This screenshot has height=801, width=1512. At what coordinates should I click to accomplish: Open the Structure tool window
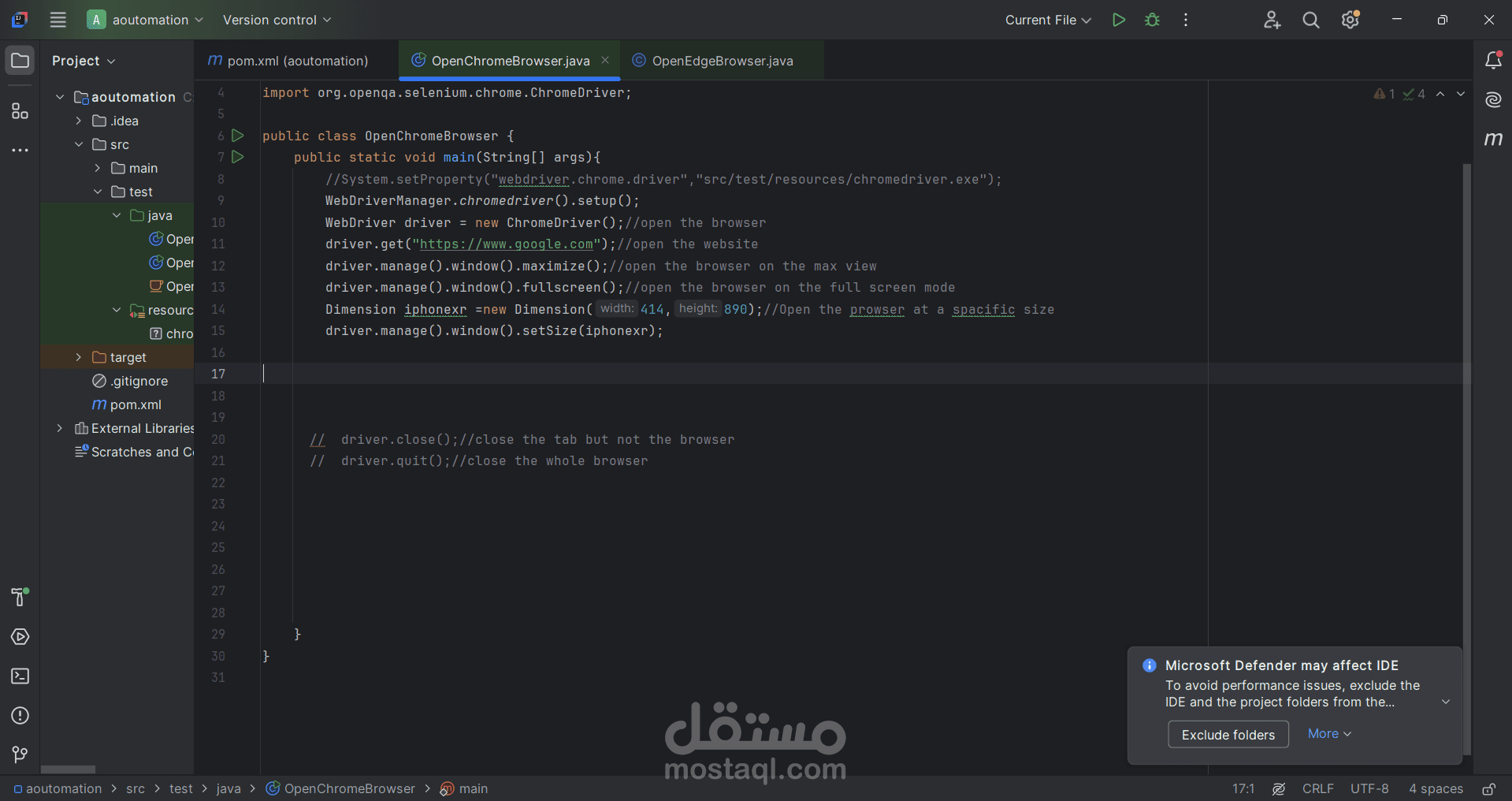tap(20, 111)
